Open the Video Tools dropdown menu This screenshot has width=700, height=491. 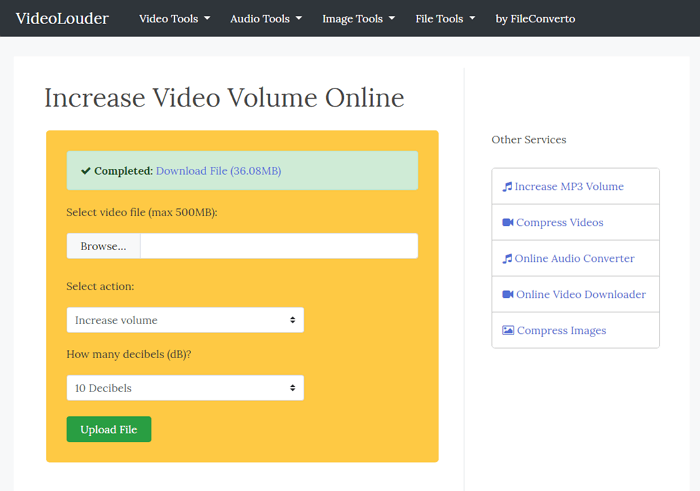175,18
